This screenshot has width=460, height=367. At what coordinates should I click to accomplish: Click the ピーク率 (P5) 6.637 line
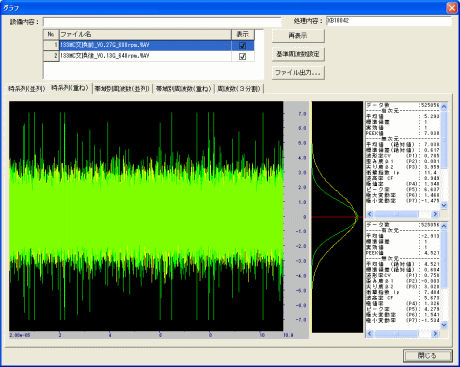click(403, 189)
